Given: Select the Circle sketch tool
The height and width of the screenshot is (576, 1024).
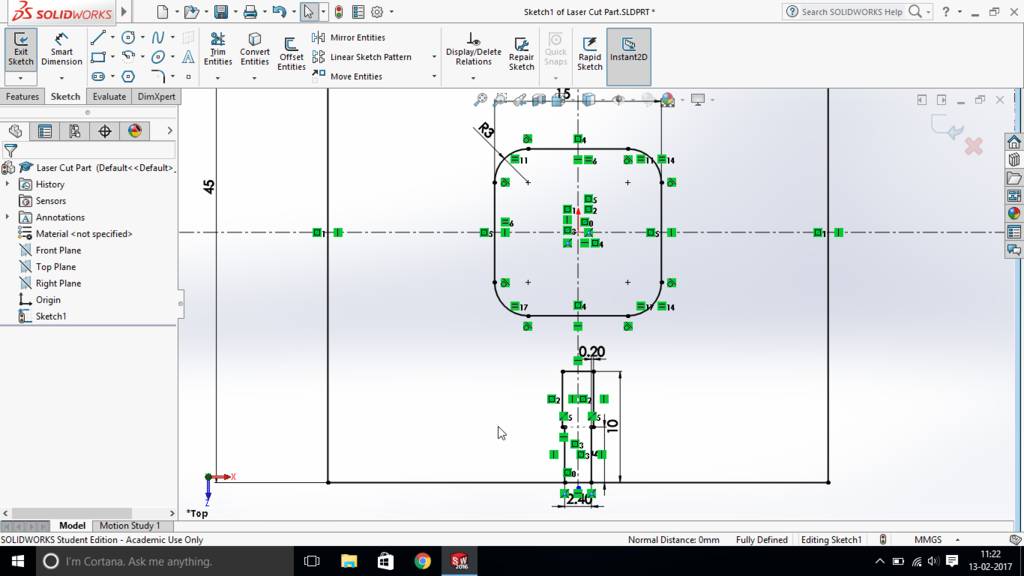Looking at the screenshot, I should click(128, 38).
